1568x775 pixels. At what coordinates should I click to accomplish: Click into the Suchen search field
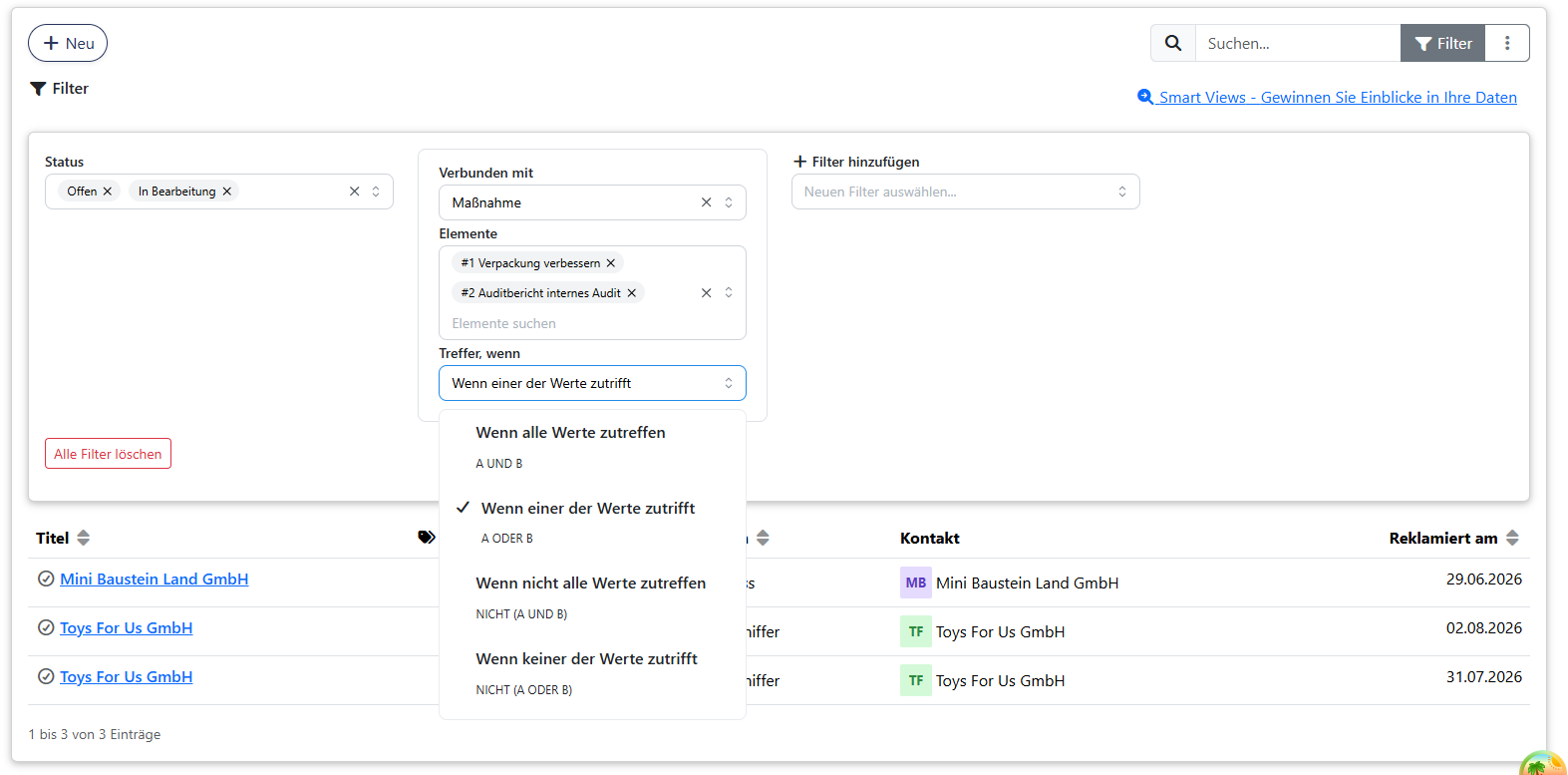(x=1298, y=43)
